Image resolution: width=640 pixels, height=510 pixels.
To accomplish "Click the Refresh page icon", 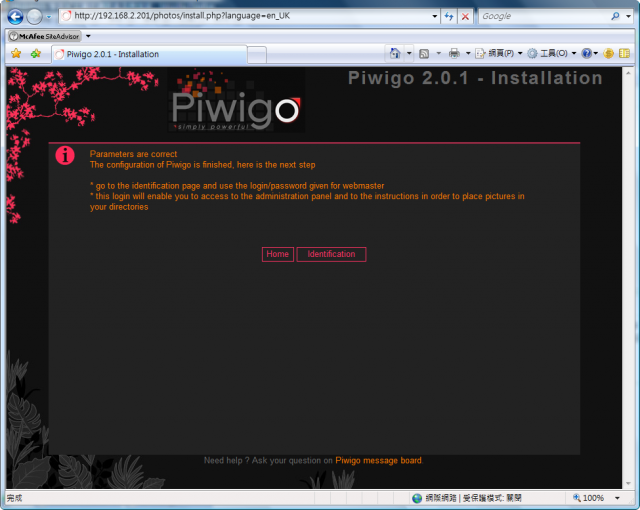I will click(x=449, y=16).
